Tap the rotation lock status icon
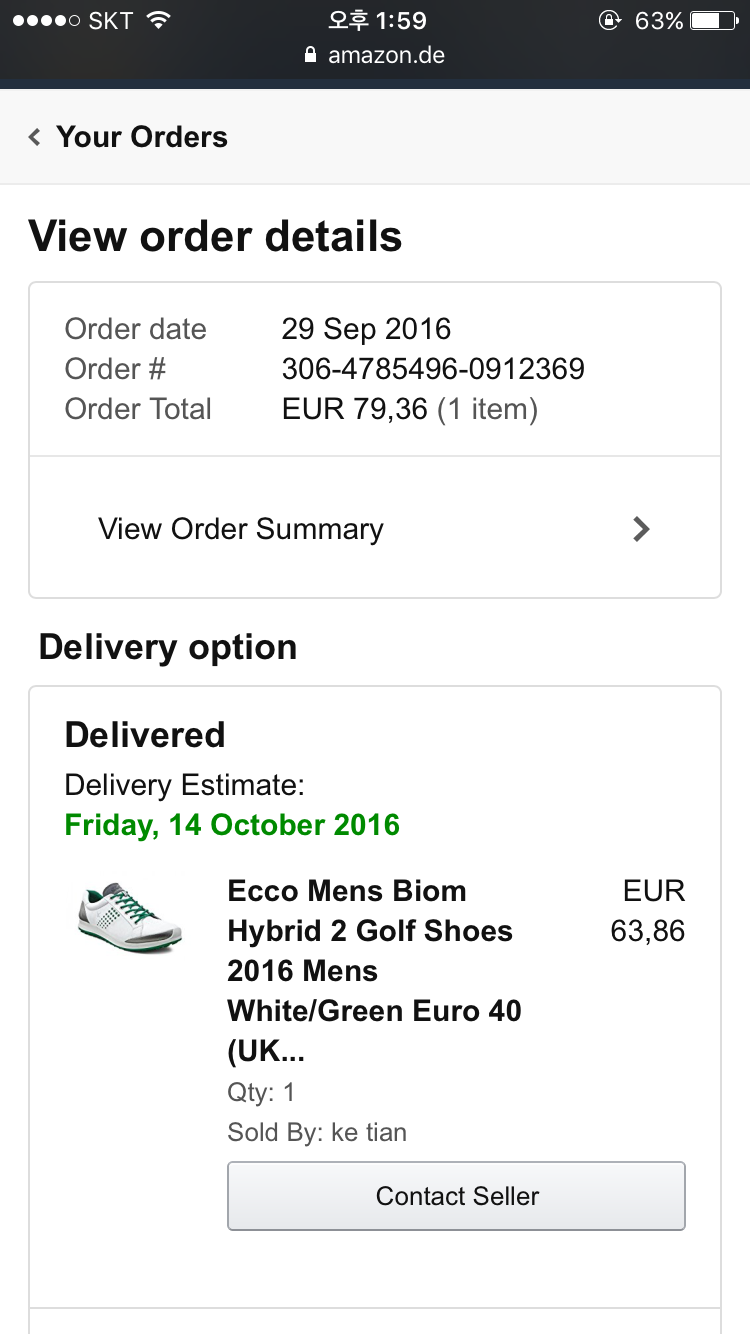The height and width of the screenshot is (1334, 750). click(x=609, y=20)
